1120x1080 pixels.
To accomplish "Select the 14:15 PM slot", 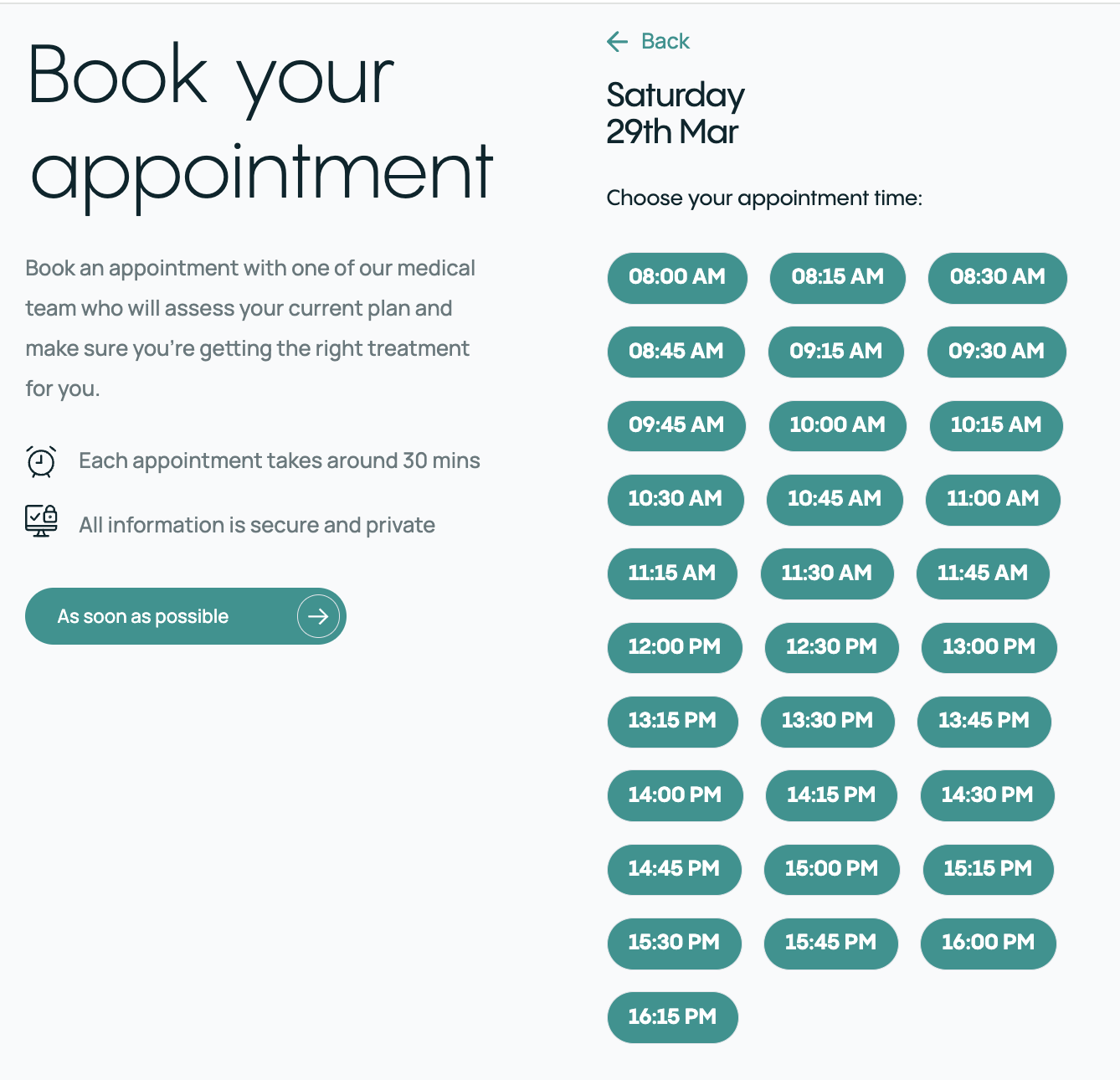I will pyautogui.click(x=831, y=795).
